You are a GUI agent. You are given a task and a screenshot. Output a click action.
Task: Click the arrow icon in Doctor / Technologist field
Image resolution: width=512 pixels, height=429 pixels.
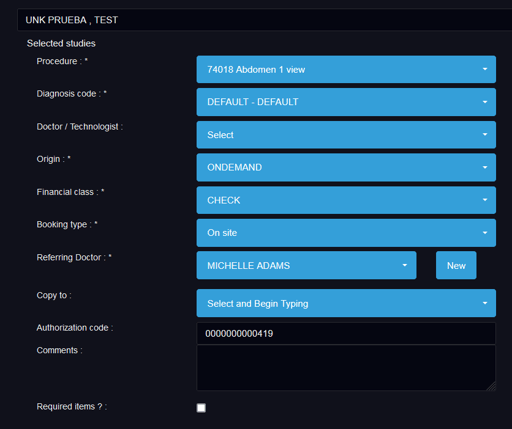pyautogui.click(x=485, y=134)
